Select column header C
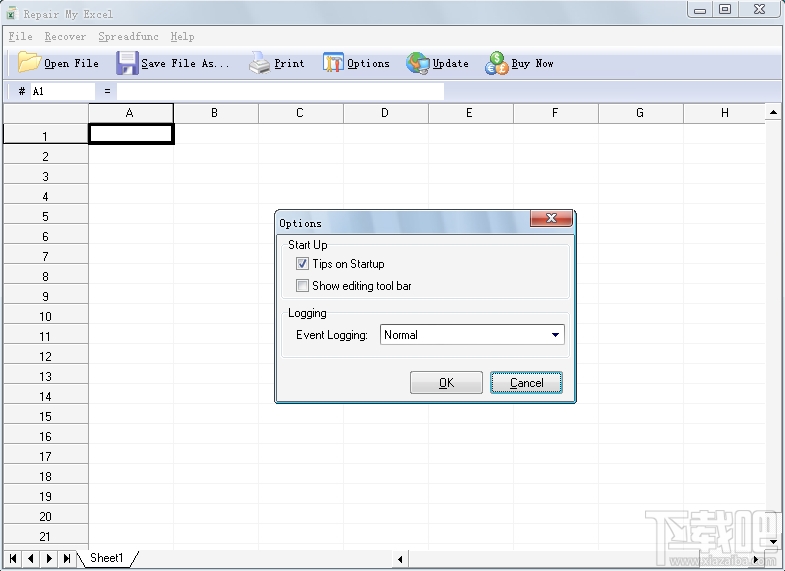Image resolution: width=785 pixels, height=571 pixels. [301, 113]
